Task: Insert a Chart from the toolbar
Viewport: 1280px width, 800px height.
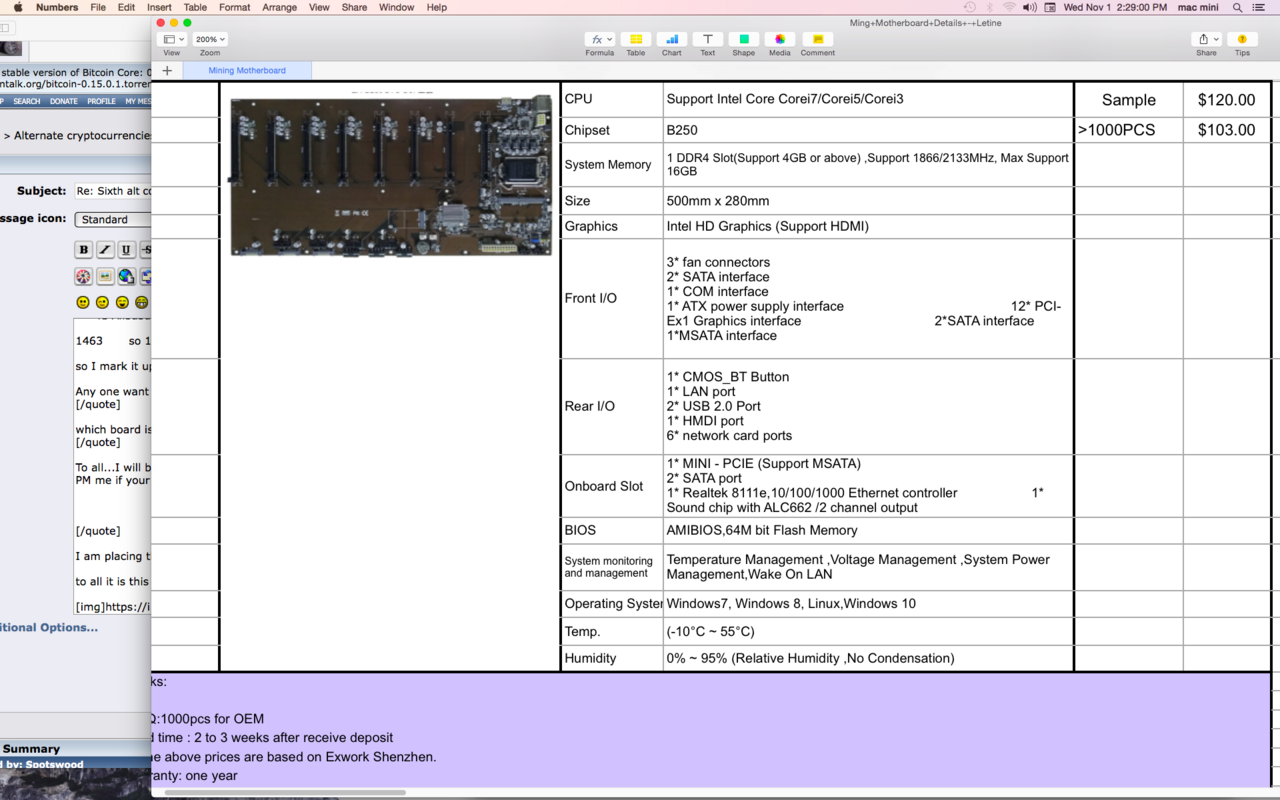Action: coord(672,40)
